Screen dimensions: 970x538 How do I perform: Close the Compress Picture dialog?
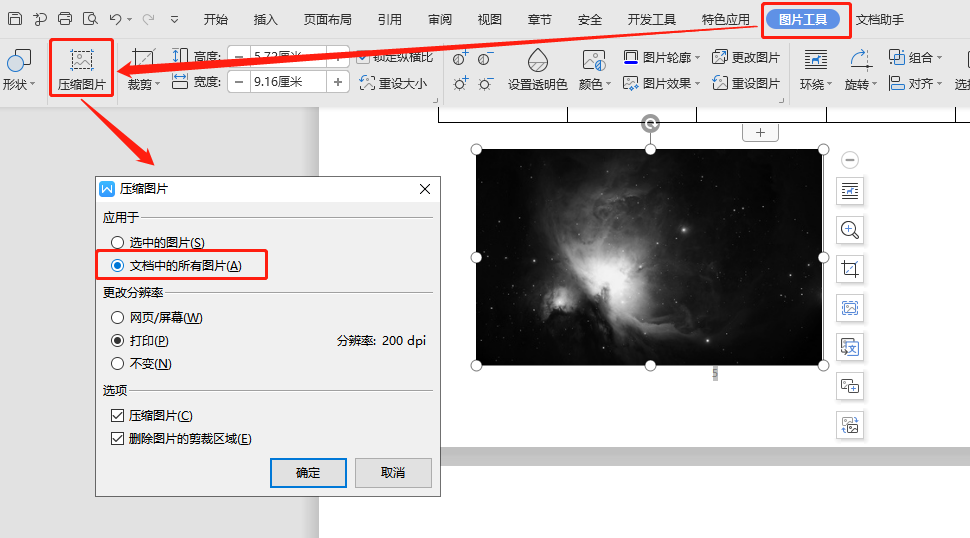point(425,189)
